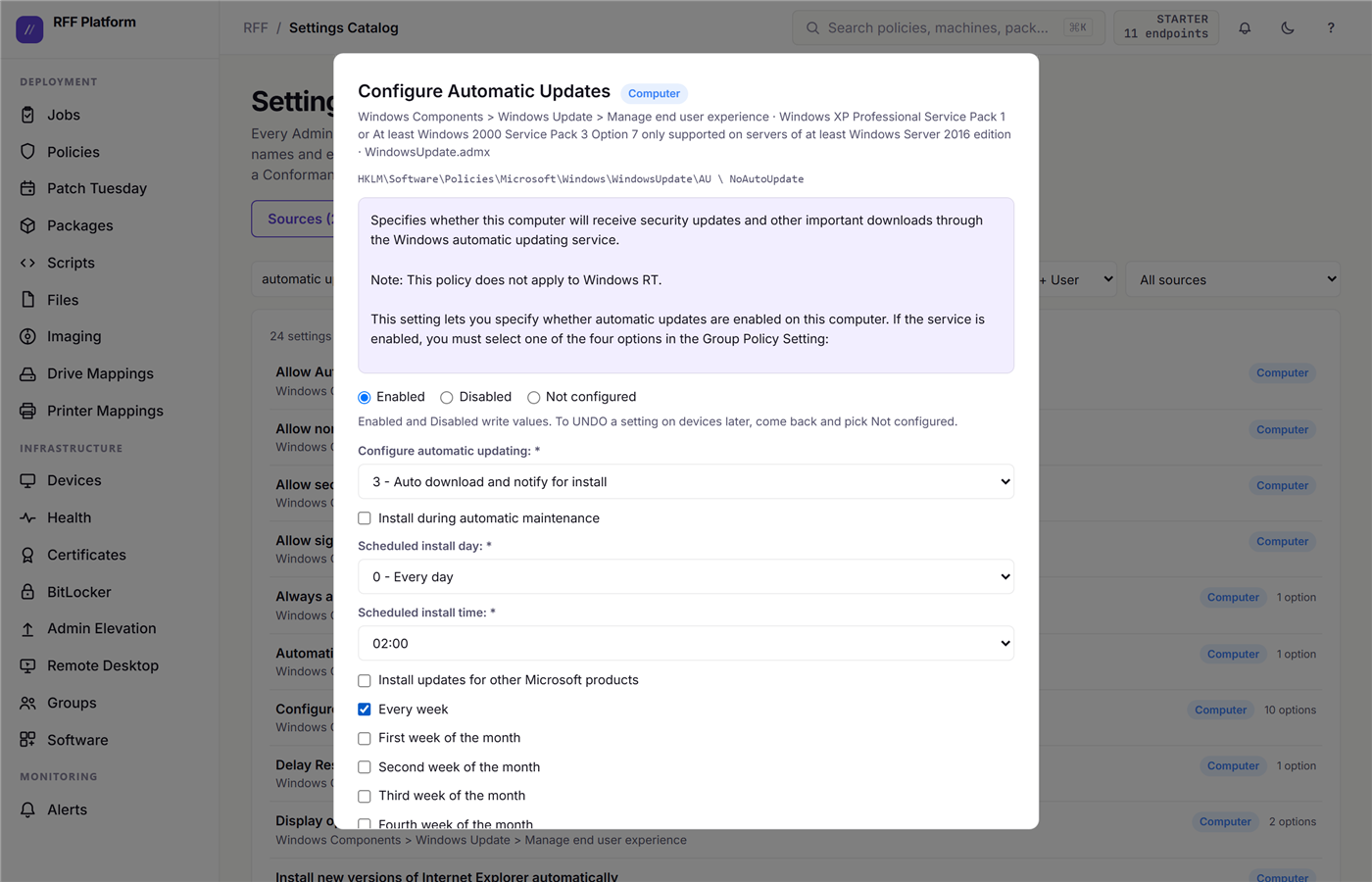Open Jobs from the sidebar icon
Image resolution: width=1372 pixels, height=882 pixels.
(27, 115)
